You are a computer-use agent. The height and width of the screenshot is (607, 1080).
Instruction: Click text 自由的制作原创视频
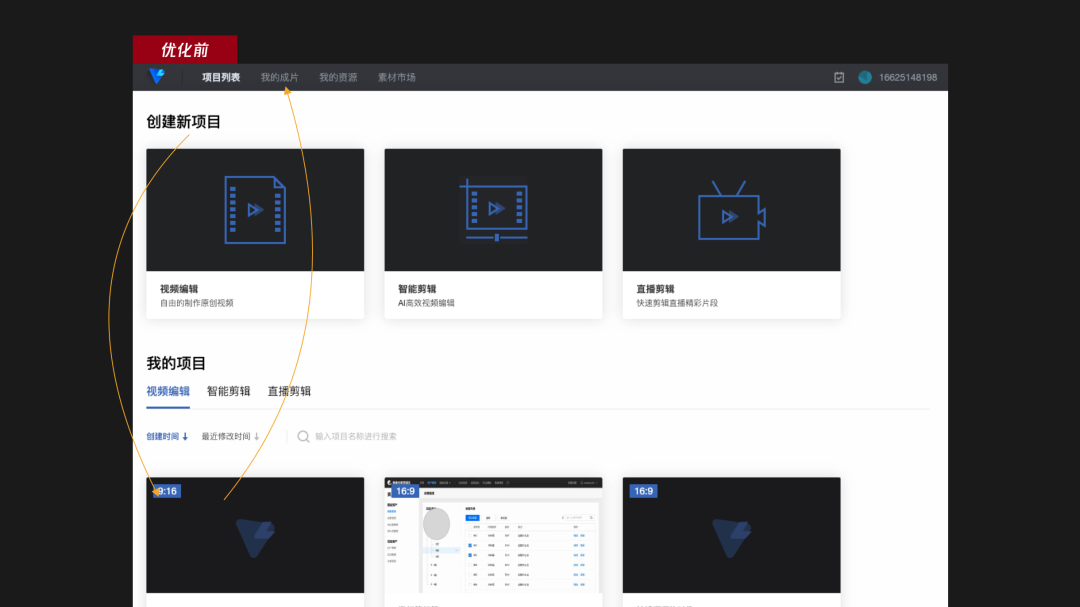[197, 302]
